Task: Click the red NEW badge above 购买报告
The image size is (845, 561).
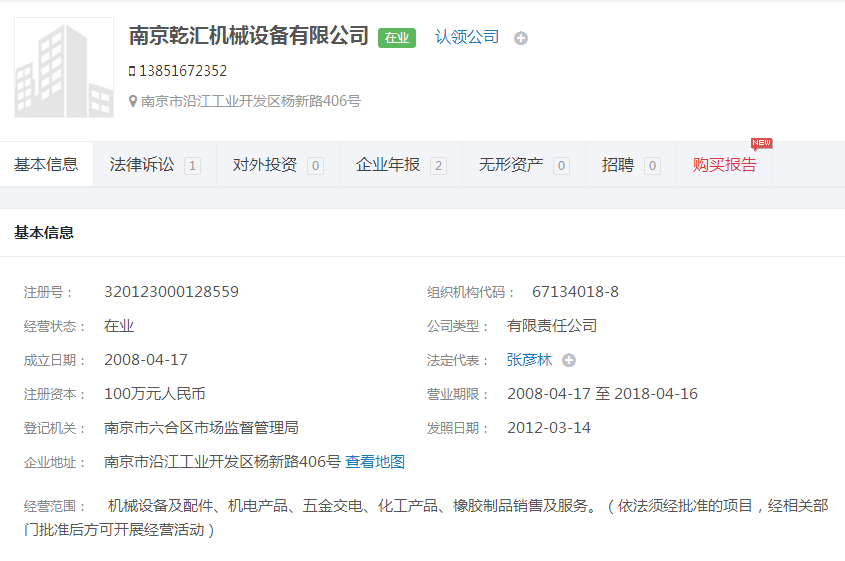Action: pos(762,143)
